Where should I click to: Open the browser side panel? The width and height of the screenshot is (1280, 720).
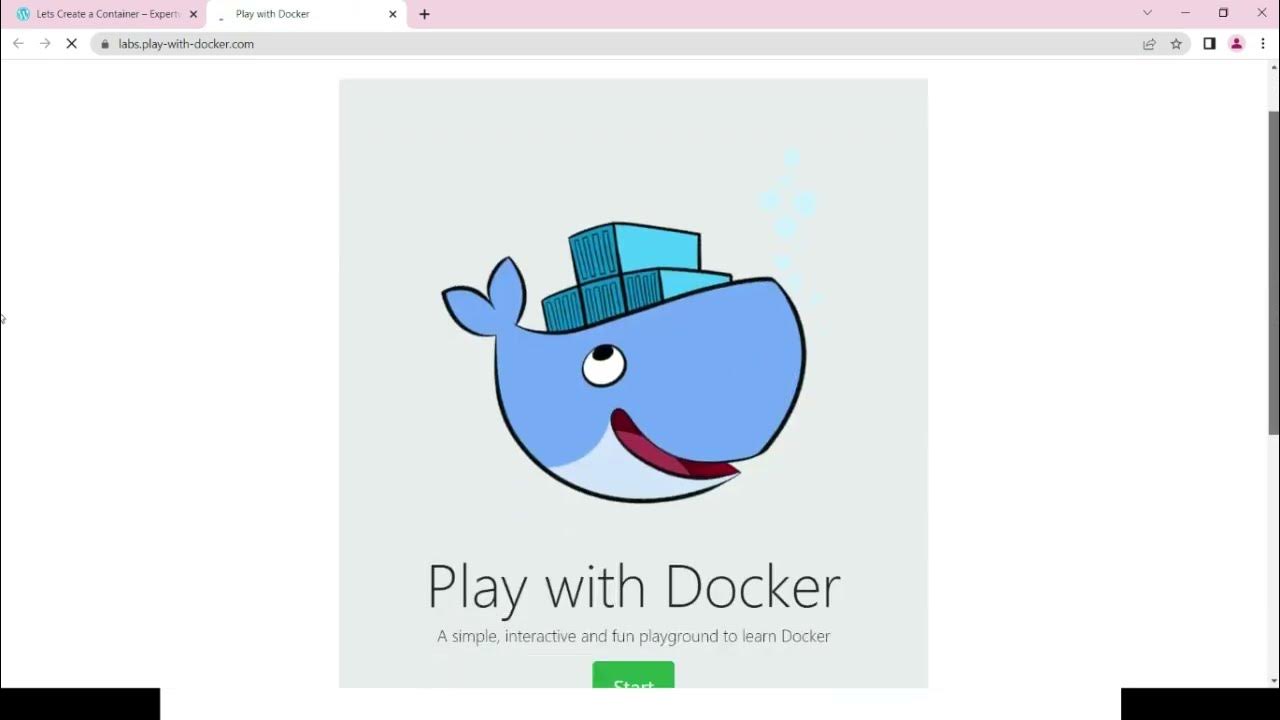[1209, 44]
